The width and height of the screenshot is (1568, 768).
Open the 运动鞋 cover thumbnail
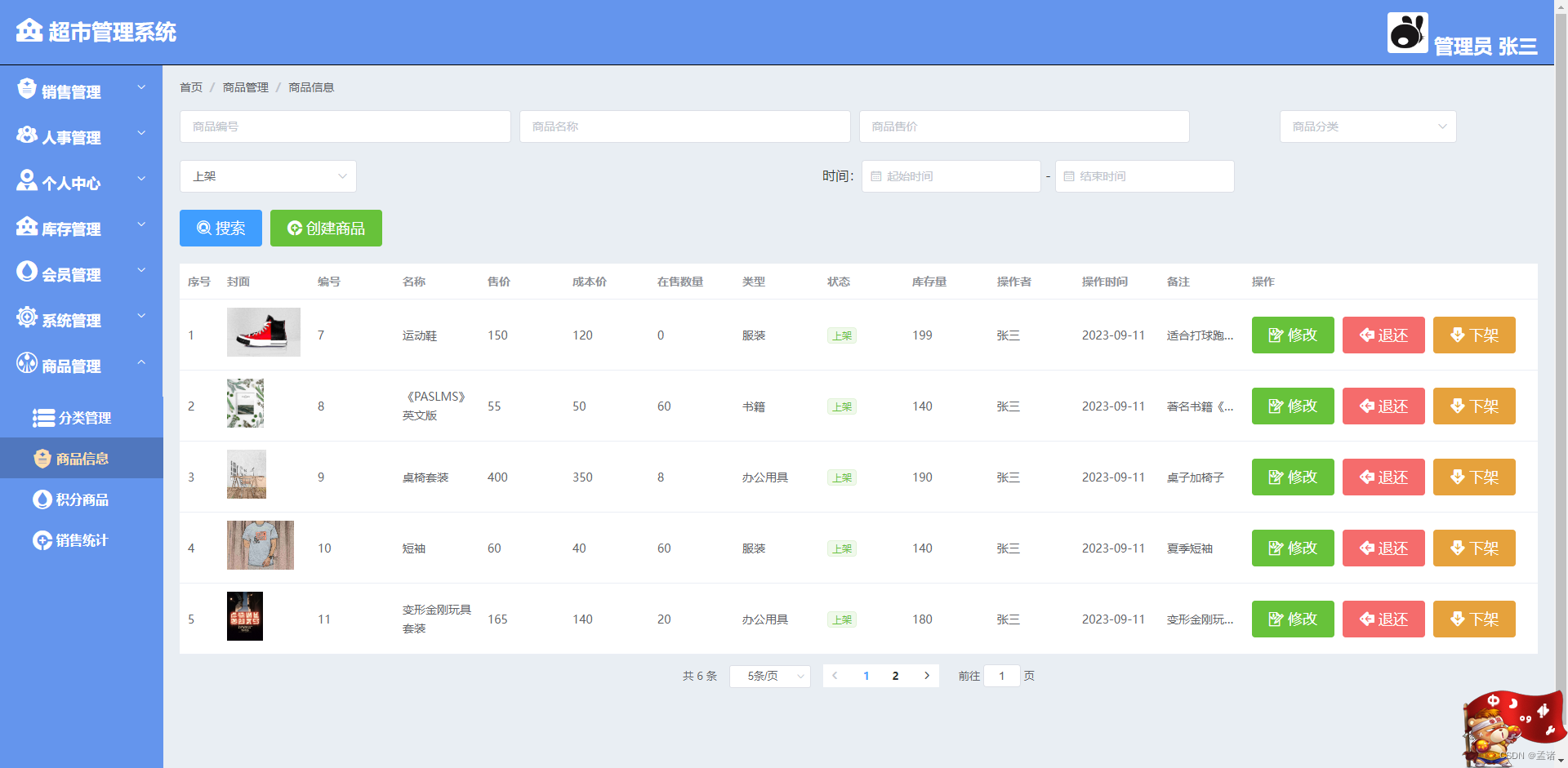[x=264, y=332]
